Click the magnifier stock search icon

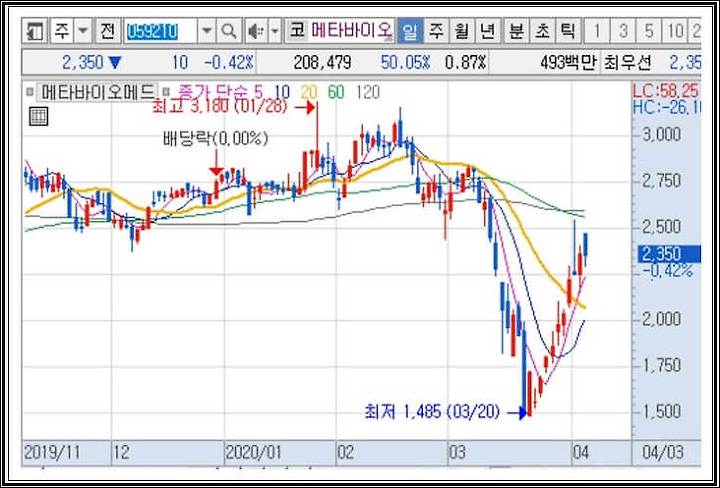point(228,32)
